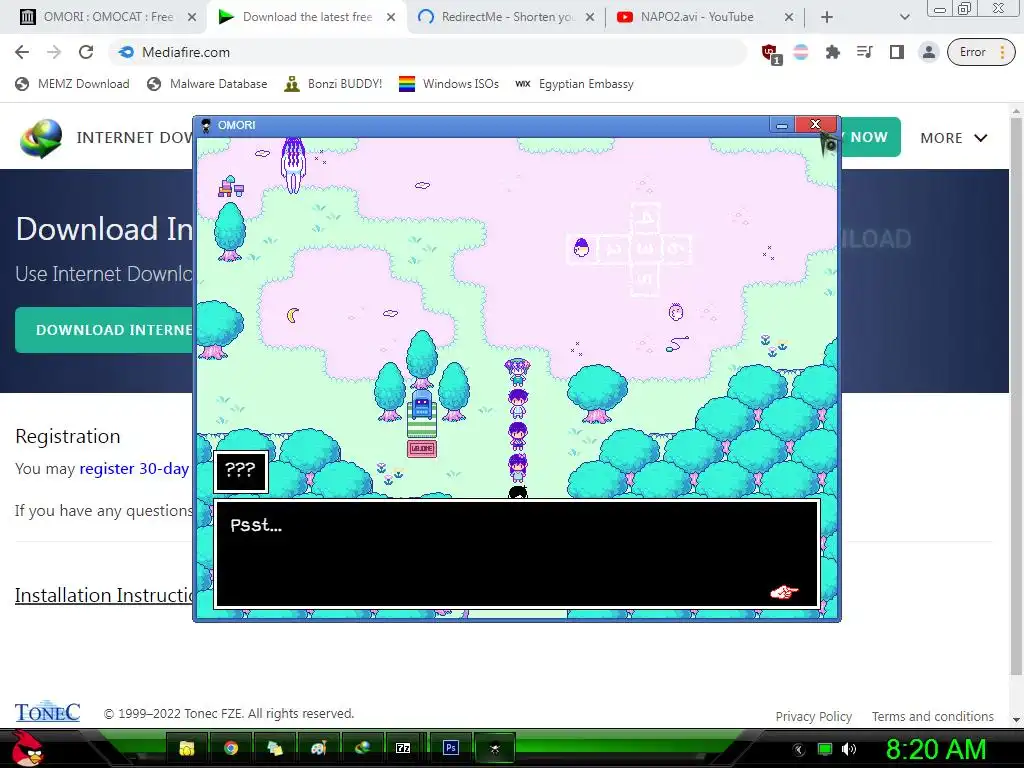
Task: Open the media controls playlist icon
Action: (865, 52)
